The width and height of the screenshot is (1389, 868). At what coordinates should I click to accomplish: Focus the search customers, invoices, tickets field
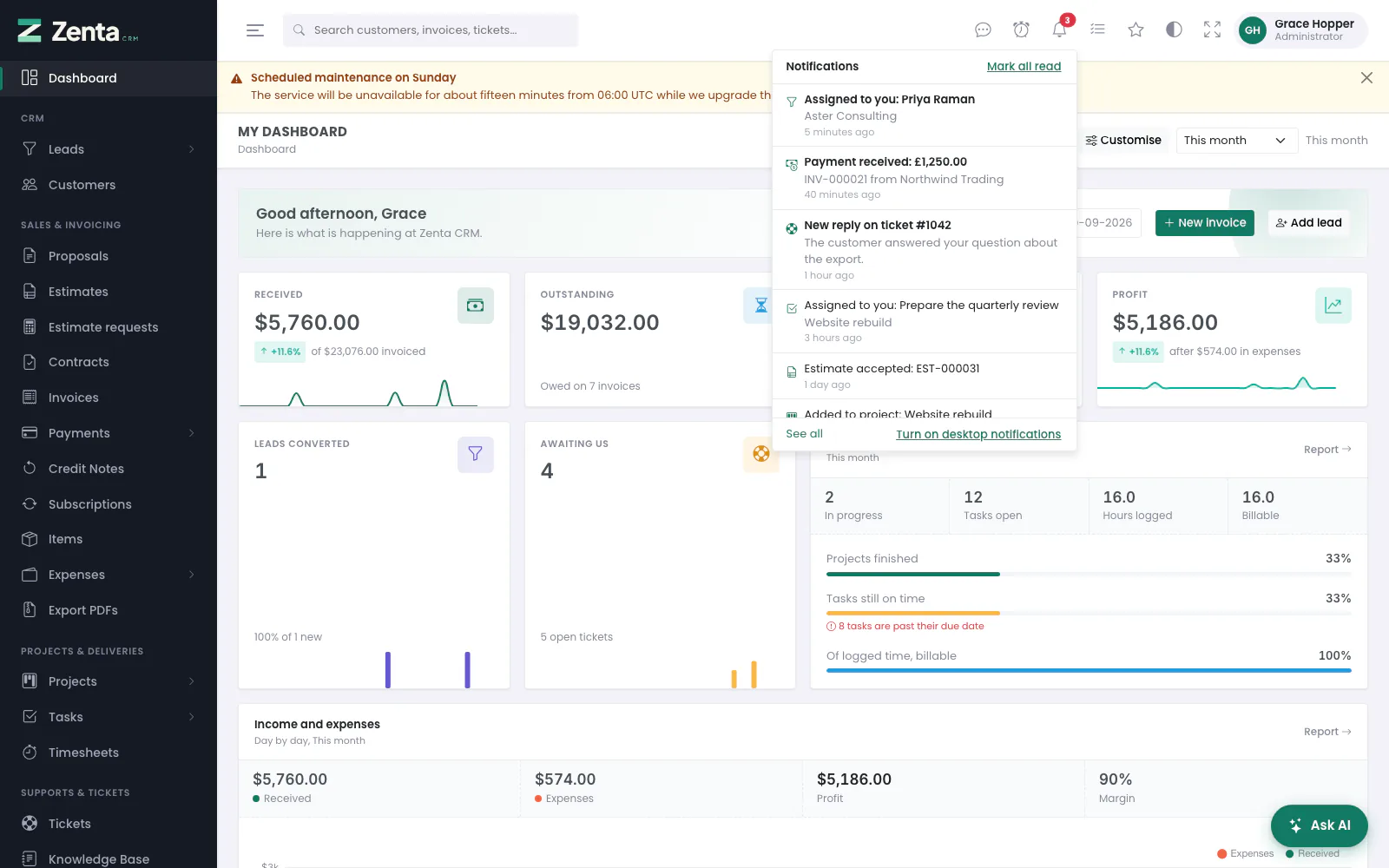431,30
